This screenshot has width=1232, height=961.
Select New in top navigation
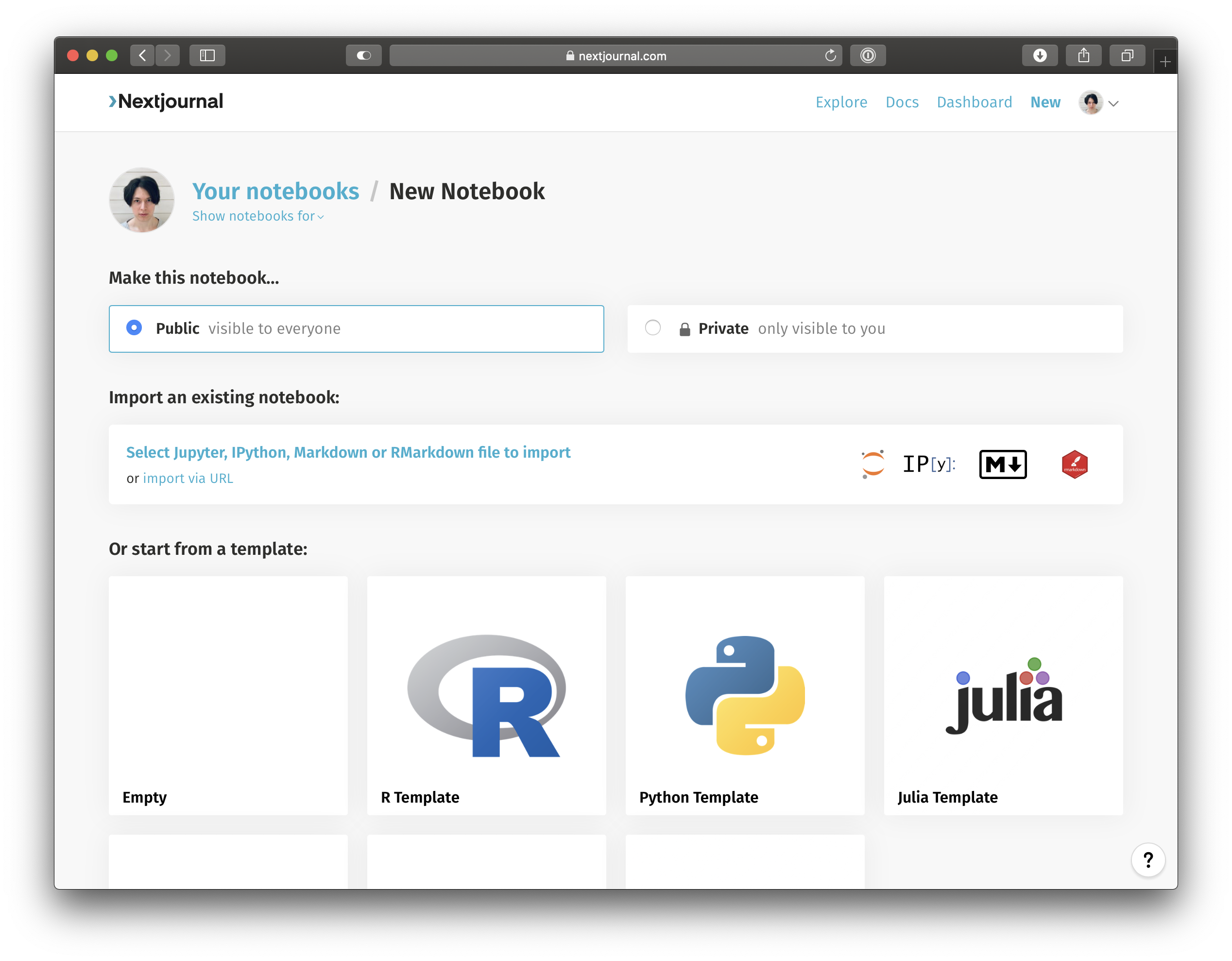1045,102
